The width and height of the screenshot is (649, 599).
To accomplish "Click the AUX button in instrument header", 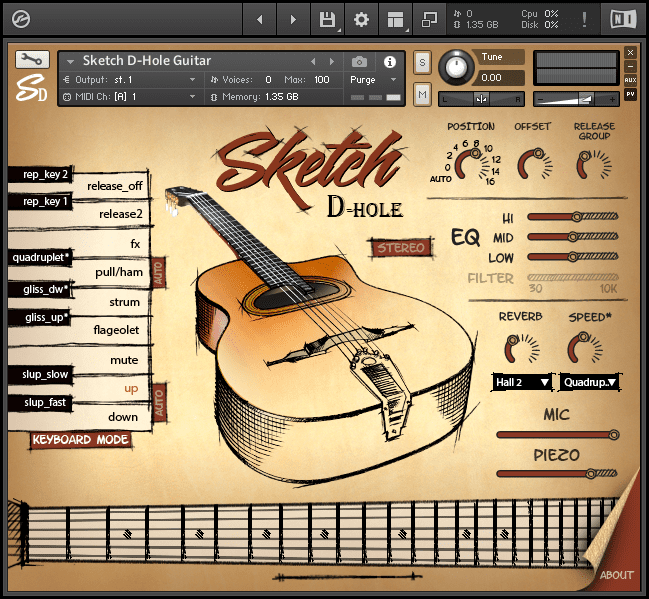I will pos(630,80).
